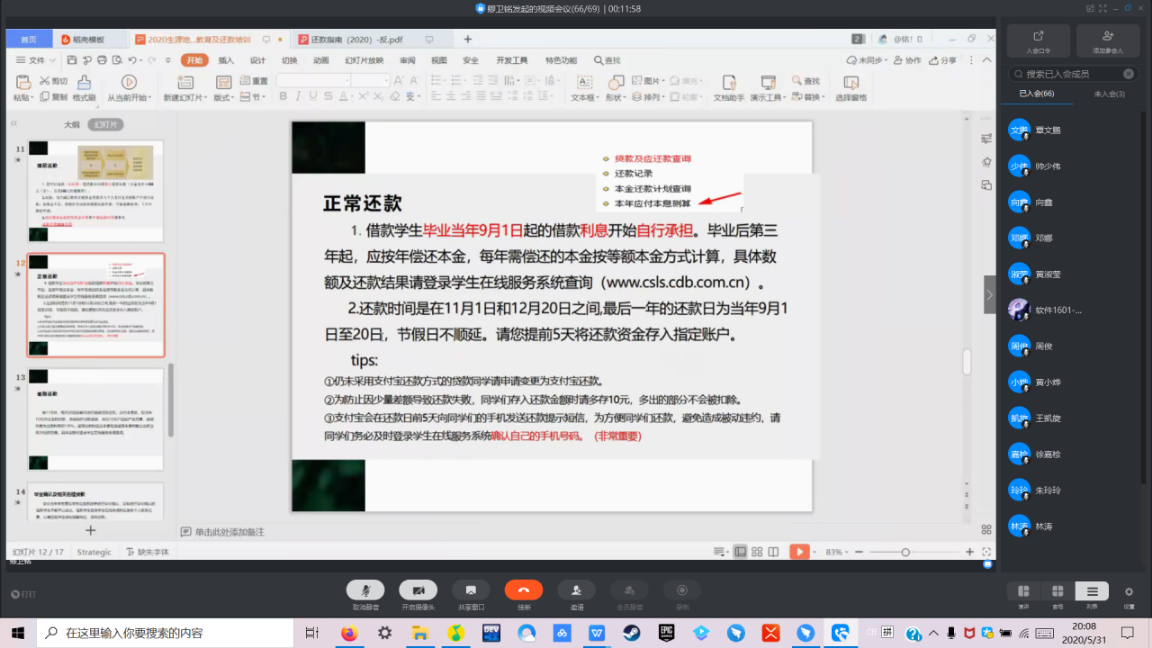The image size is (1152, 648).
Task: Expand the 新建幻灯片 dropdown
Action: tap(185, 98)
